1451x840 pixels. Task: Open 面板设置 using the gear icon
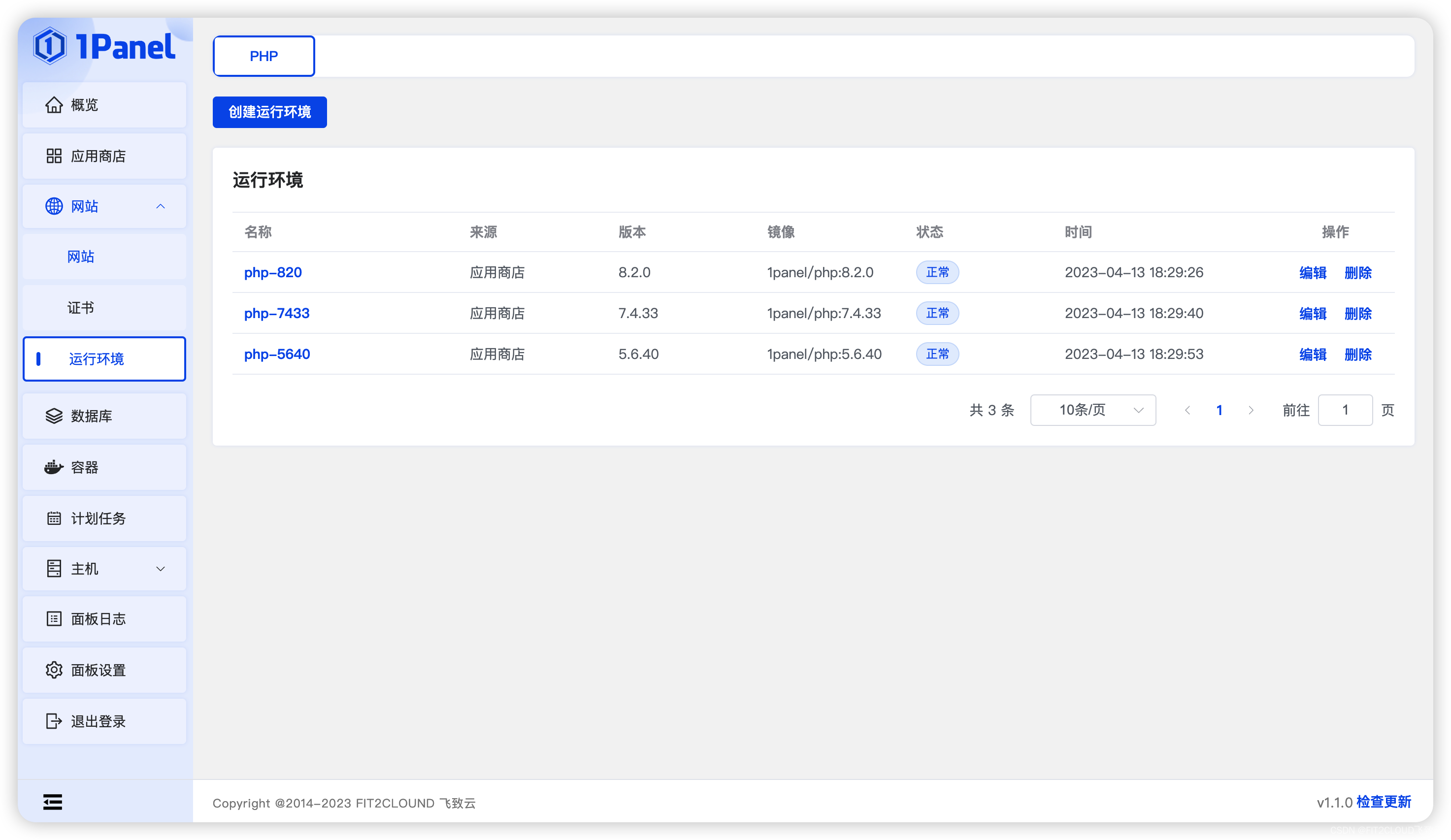[54, 670]
